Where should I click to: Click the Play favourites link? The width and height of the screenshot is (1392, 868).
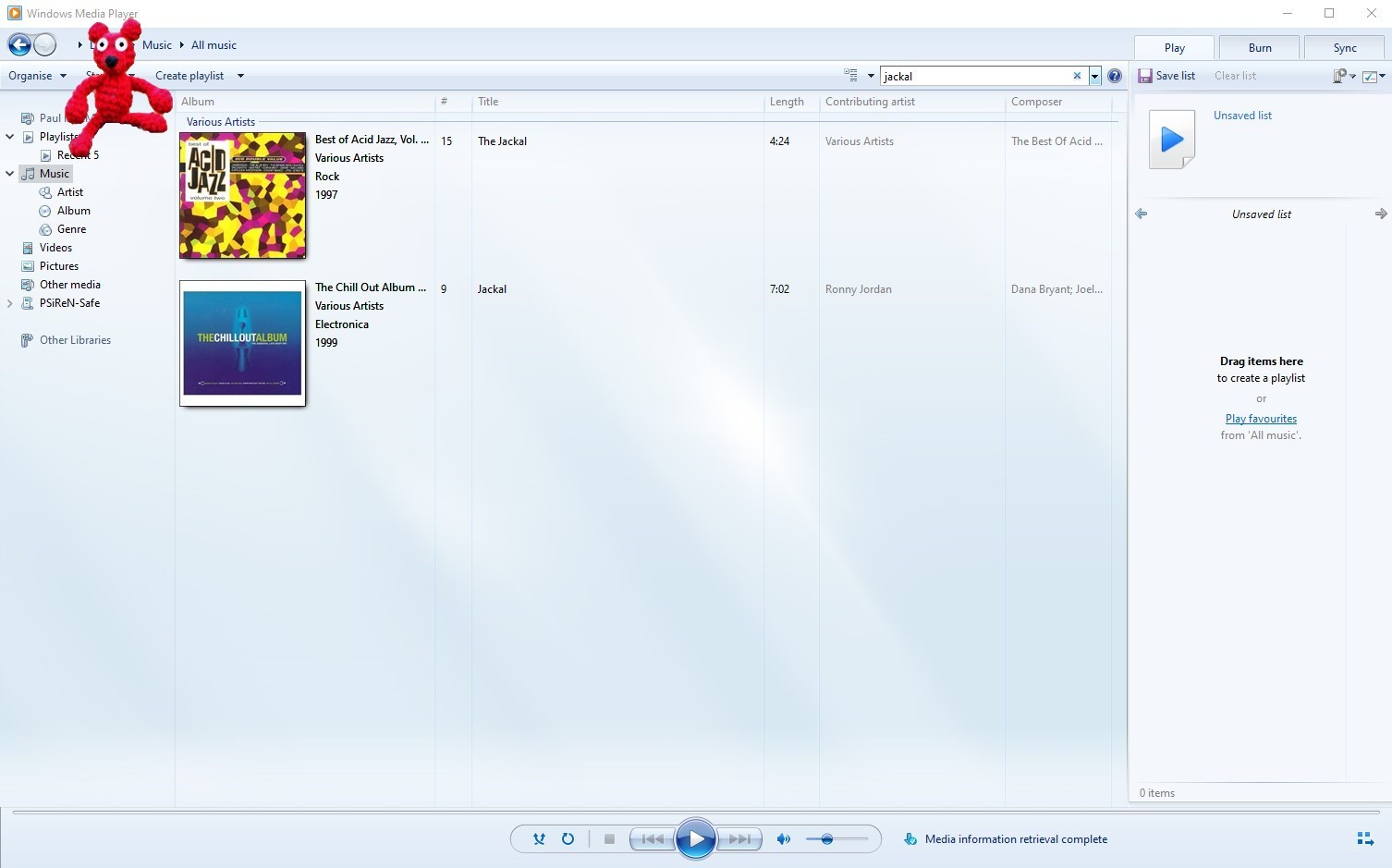pyautogui.click(x=1261, y=419)
